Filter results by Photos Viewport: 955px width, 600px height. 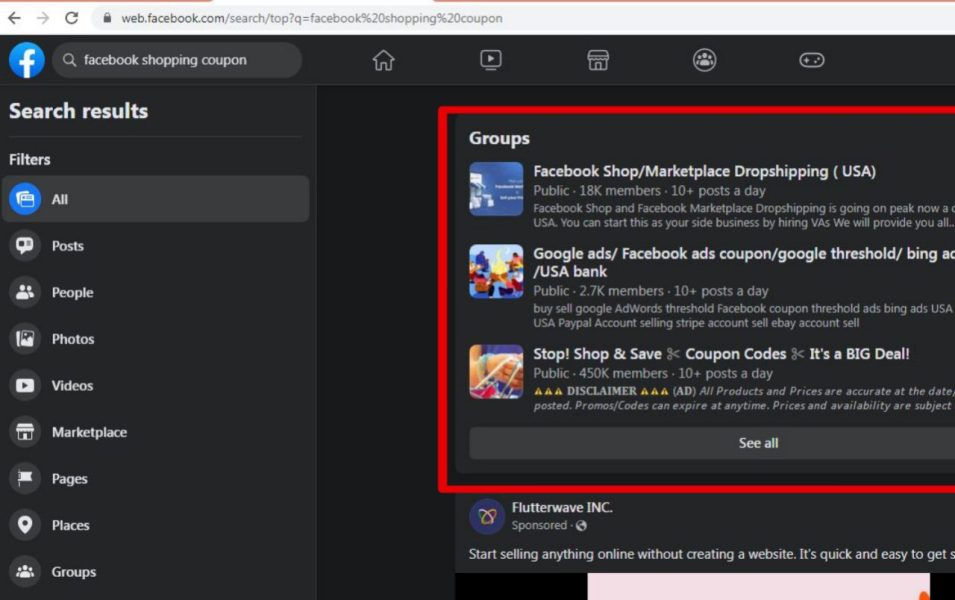pos(156,339)
